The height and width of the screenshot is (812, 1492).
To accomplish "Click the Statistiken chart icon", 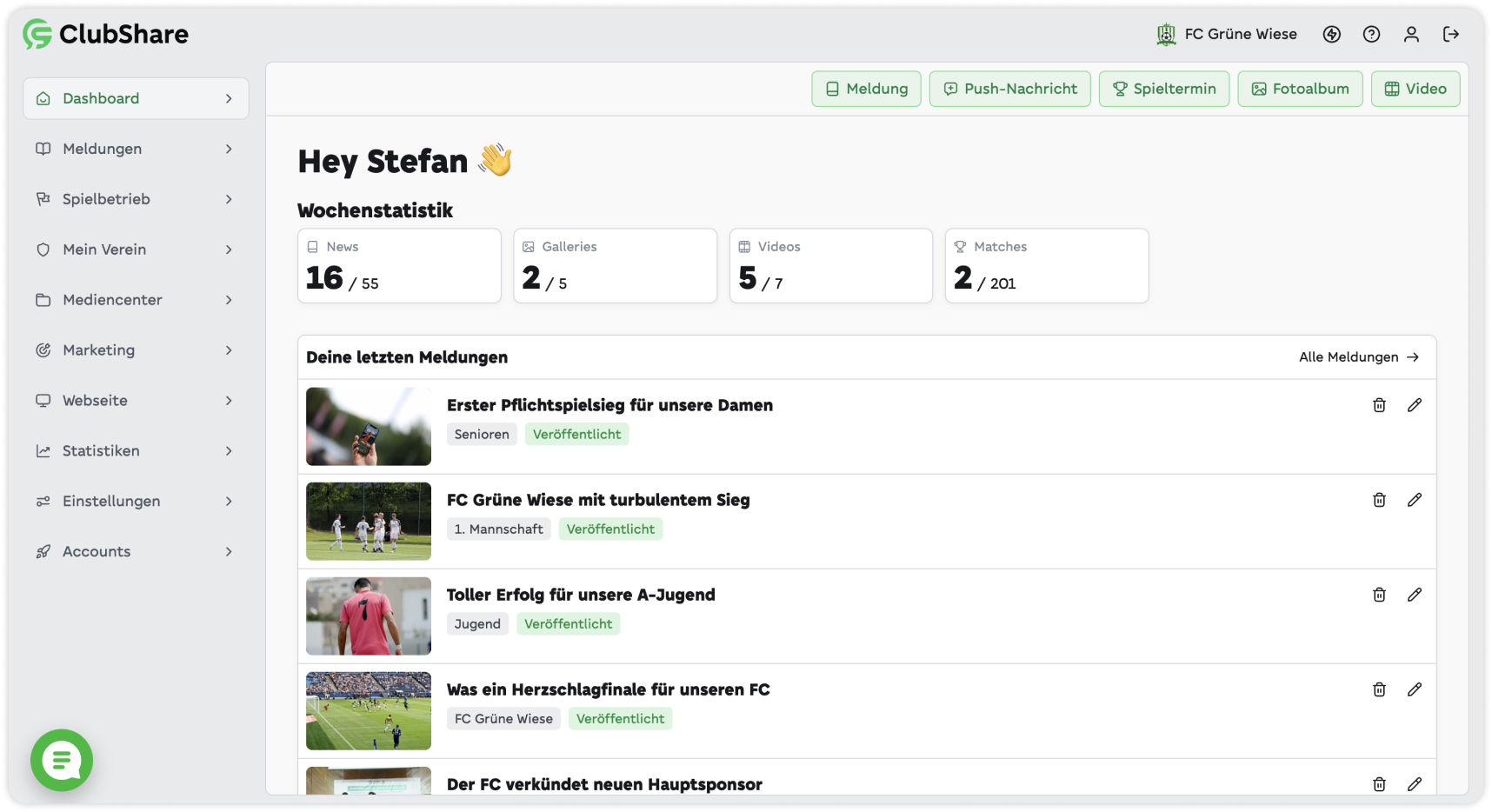I will [x=43, y=451].
